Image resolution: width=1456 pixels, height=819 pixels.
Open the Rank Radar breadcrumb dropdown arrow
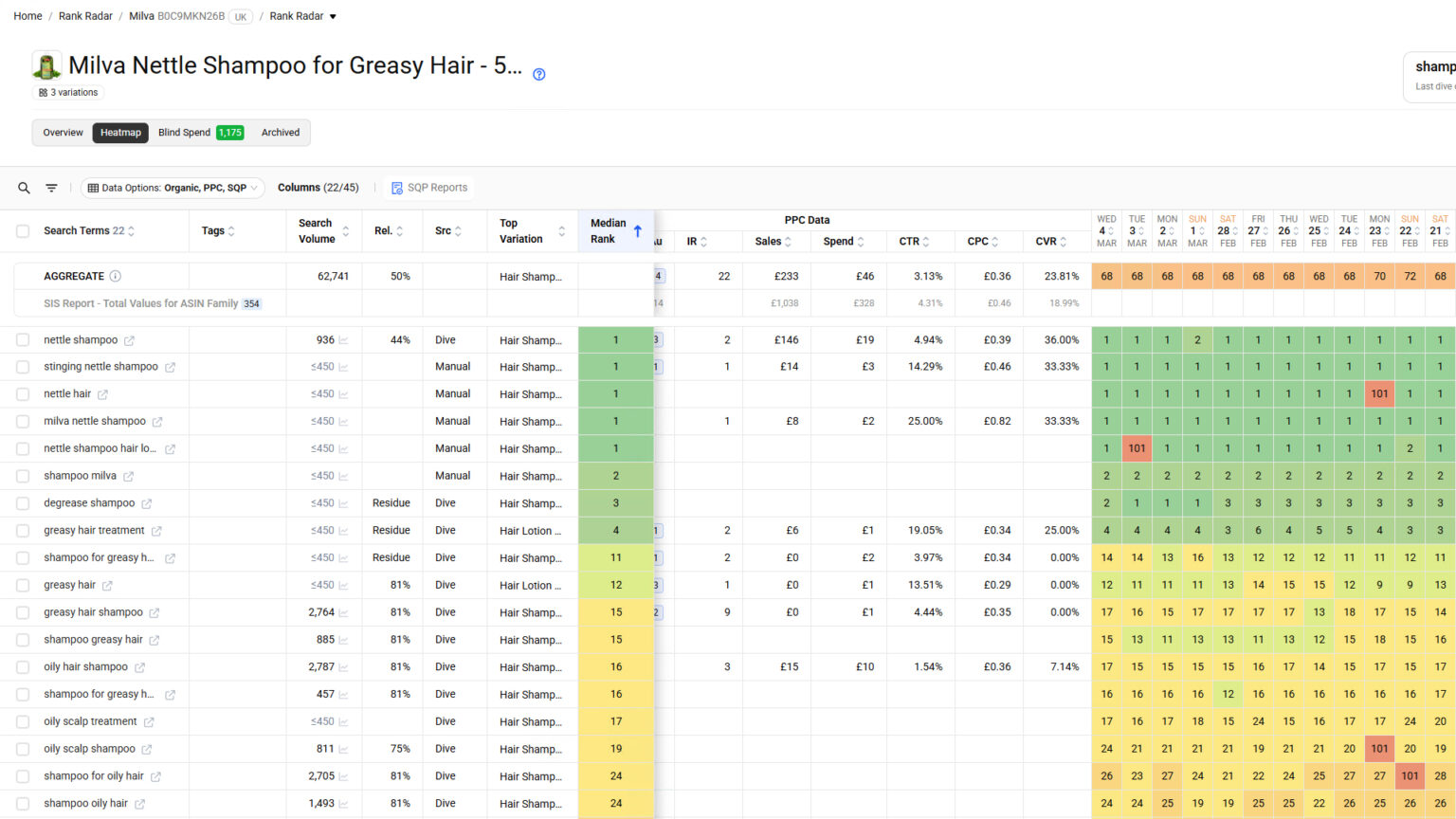pyautogui.click(x=333, y=16)
